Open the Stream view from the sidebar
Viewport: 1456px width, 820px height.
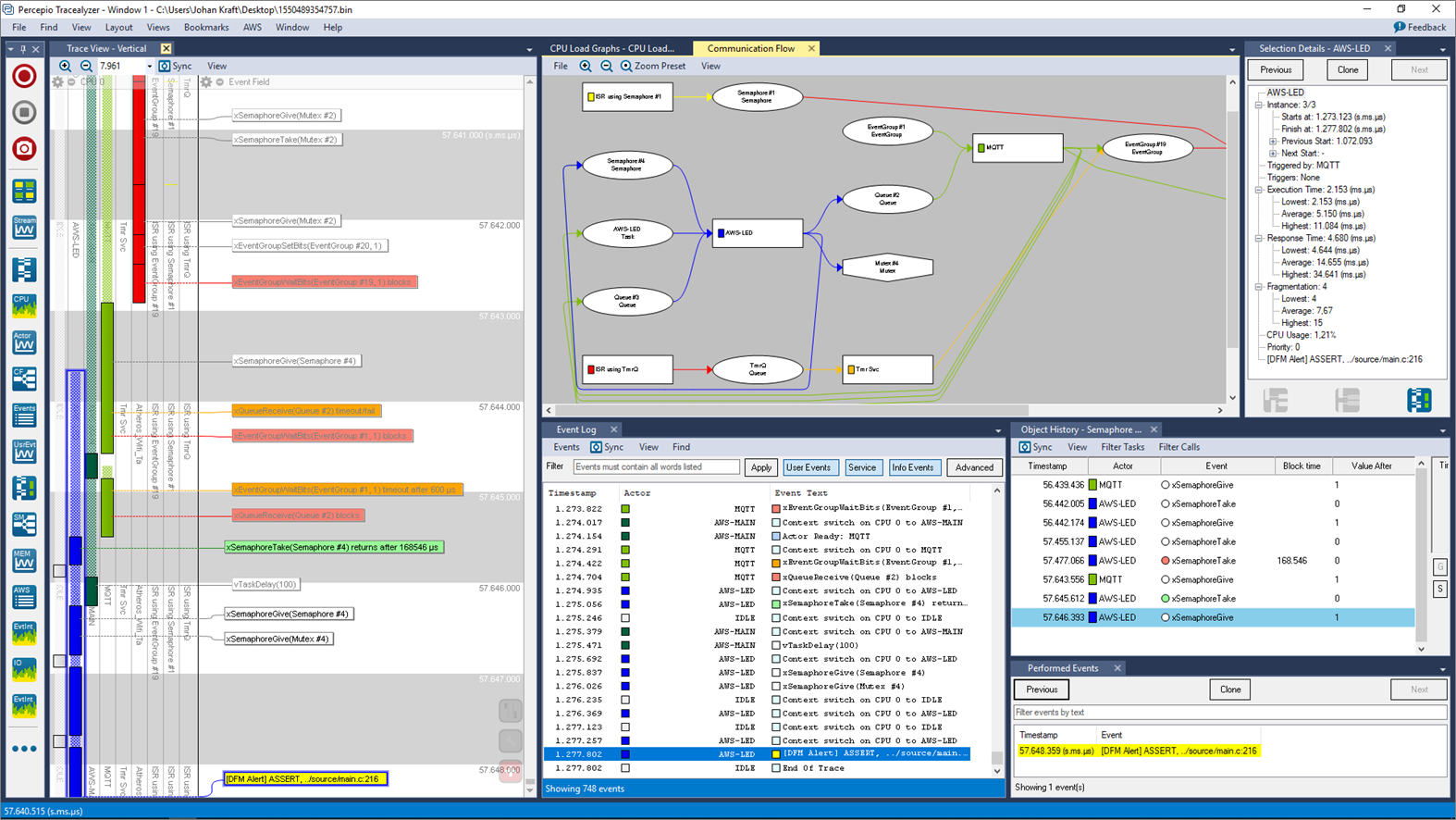click(x=24, y=227)
